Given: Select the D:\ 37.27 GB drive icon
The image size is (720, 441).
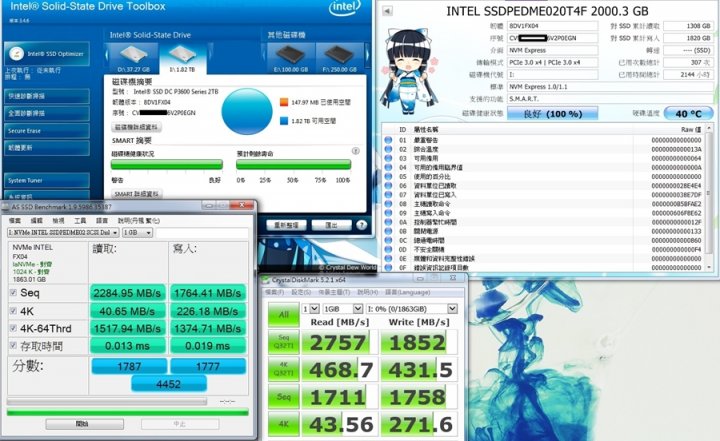Looking at the screenshot, I should point(133,59).
